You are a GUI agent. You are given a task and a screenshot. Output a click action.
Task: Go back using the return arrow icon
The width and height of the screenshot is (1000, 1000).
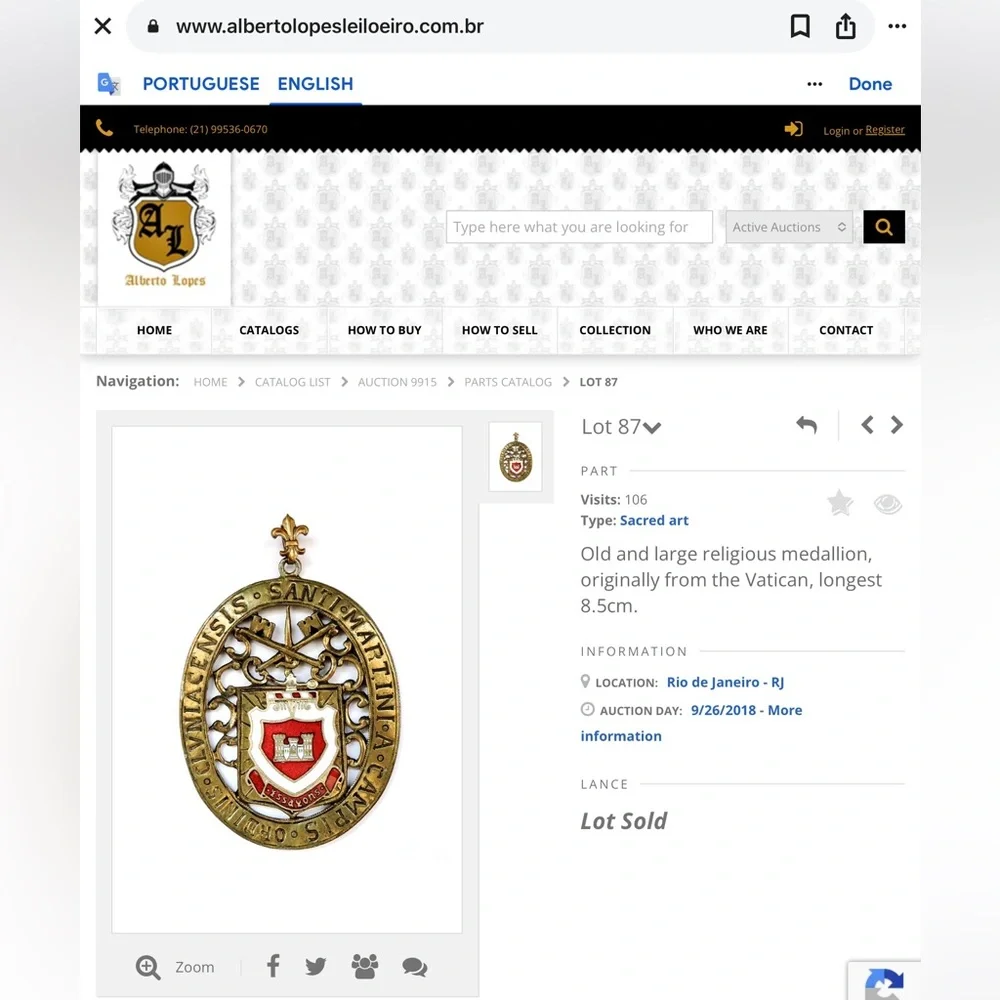807,425
